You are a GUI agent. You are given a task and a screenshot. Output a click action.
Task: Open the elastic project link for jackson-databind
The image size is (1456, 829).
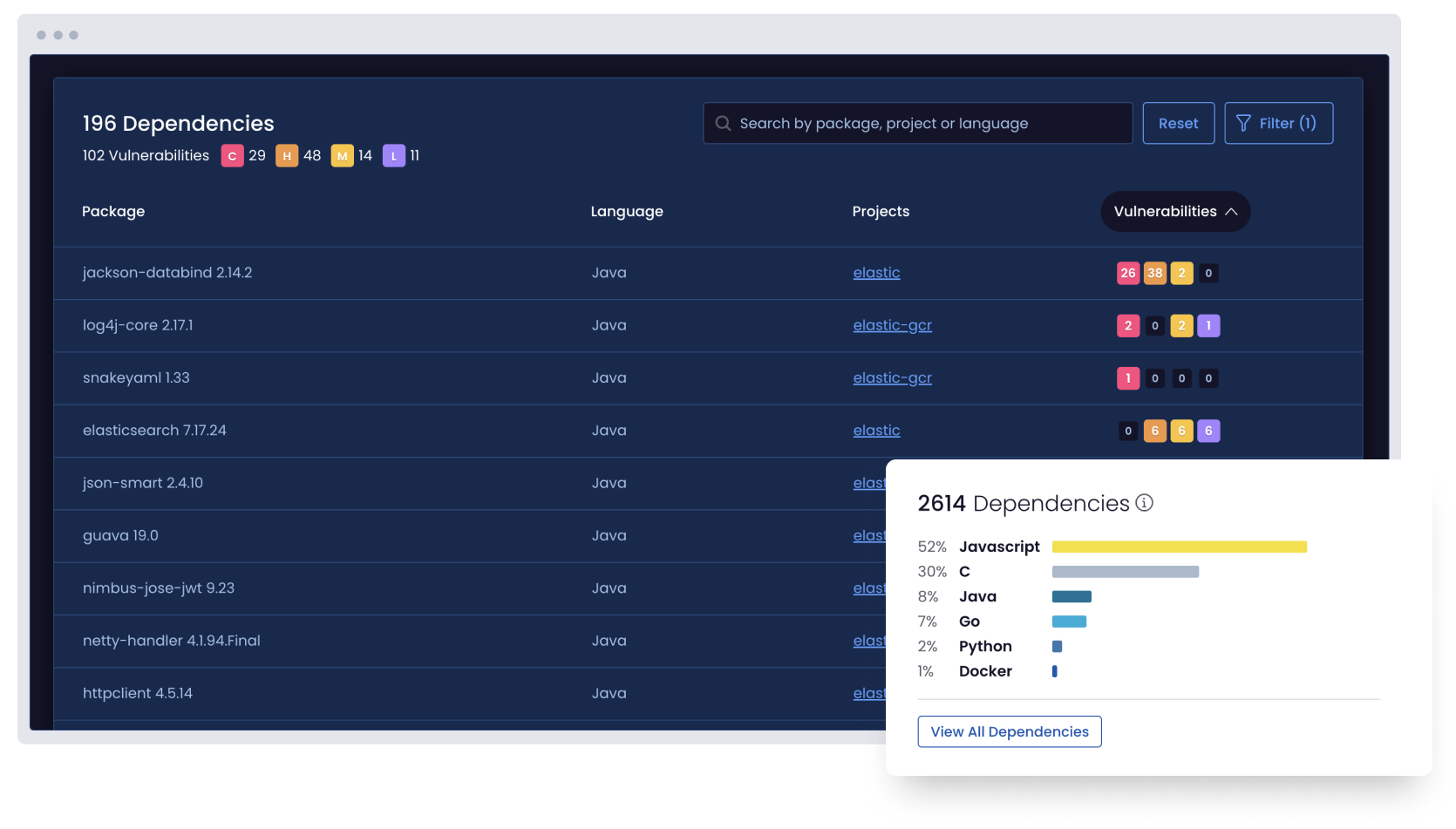tap(876, 273)
